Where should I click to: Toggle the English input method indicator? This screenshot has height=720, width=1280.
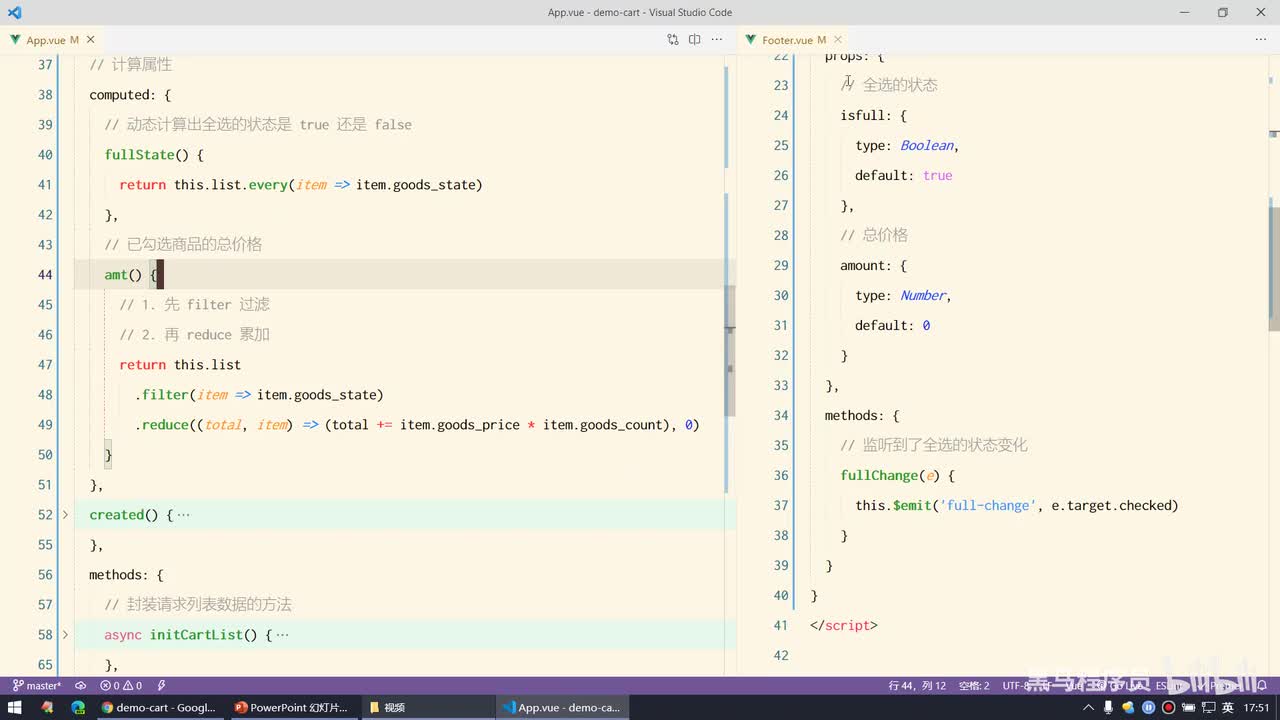tap(1227, 707)
